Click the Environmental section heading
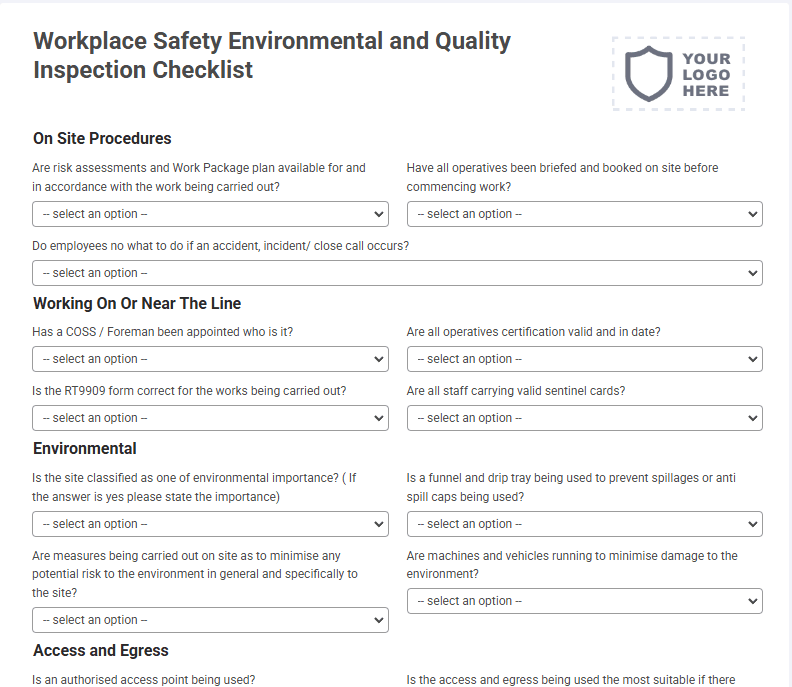The image size is (792, 687). pyautogui.click(x=85, y=449)
